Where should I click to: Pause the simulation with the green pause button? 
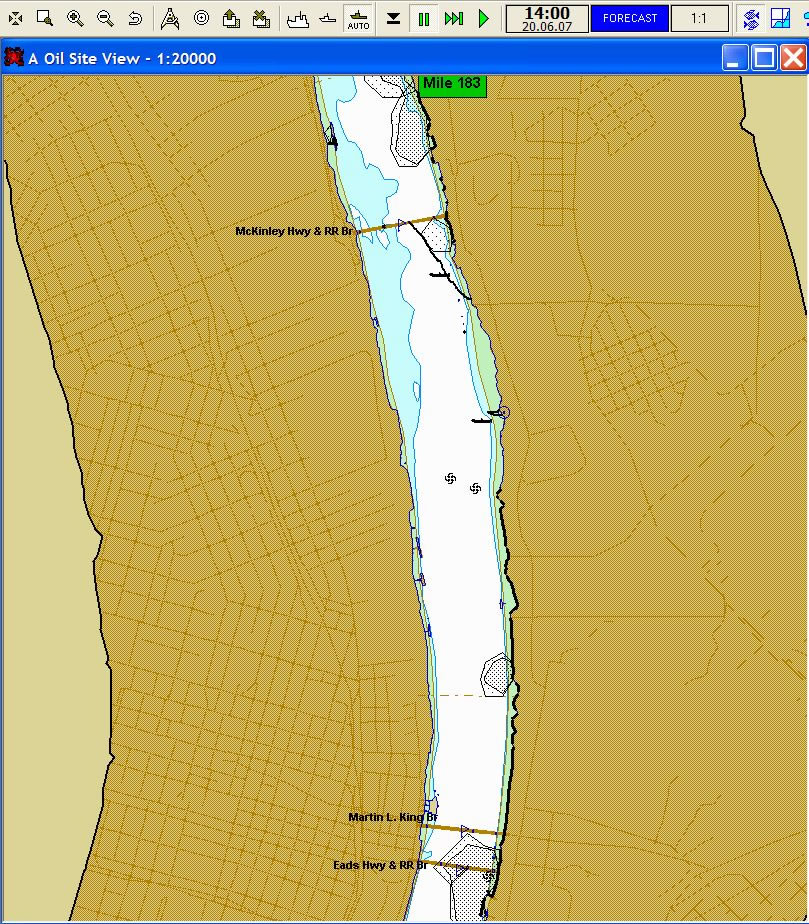[x=424, y=19]
